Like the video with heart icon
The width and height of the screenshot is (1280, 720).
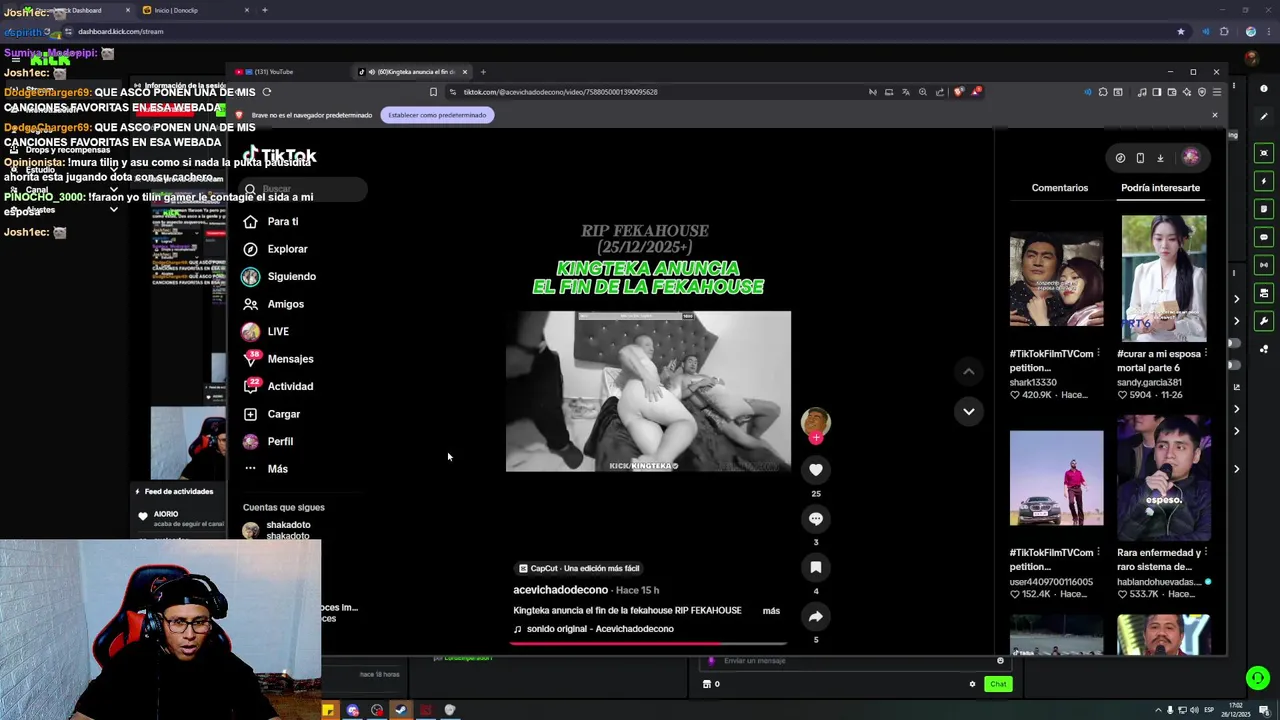pyautogui.click(x=816, y=469)
